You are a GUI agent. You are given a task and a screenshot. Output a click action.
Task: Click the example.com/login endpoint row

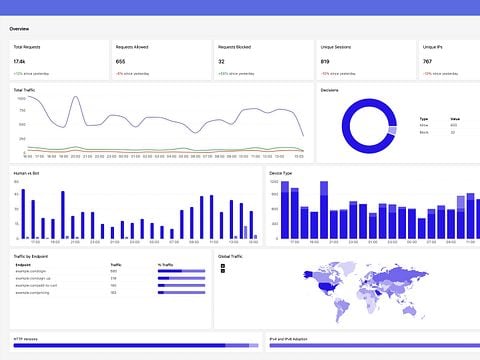click(110, 271)
